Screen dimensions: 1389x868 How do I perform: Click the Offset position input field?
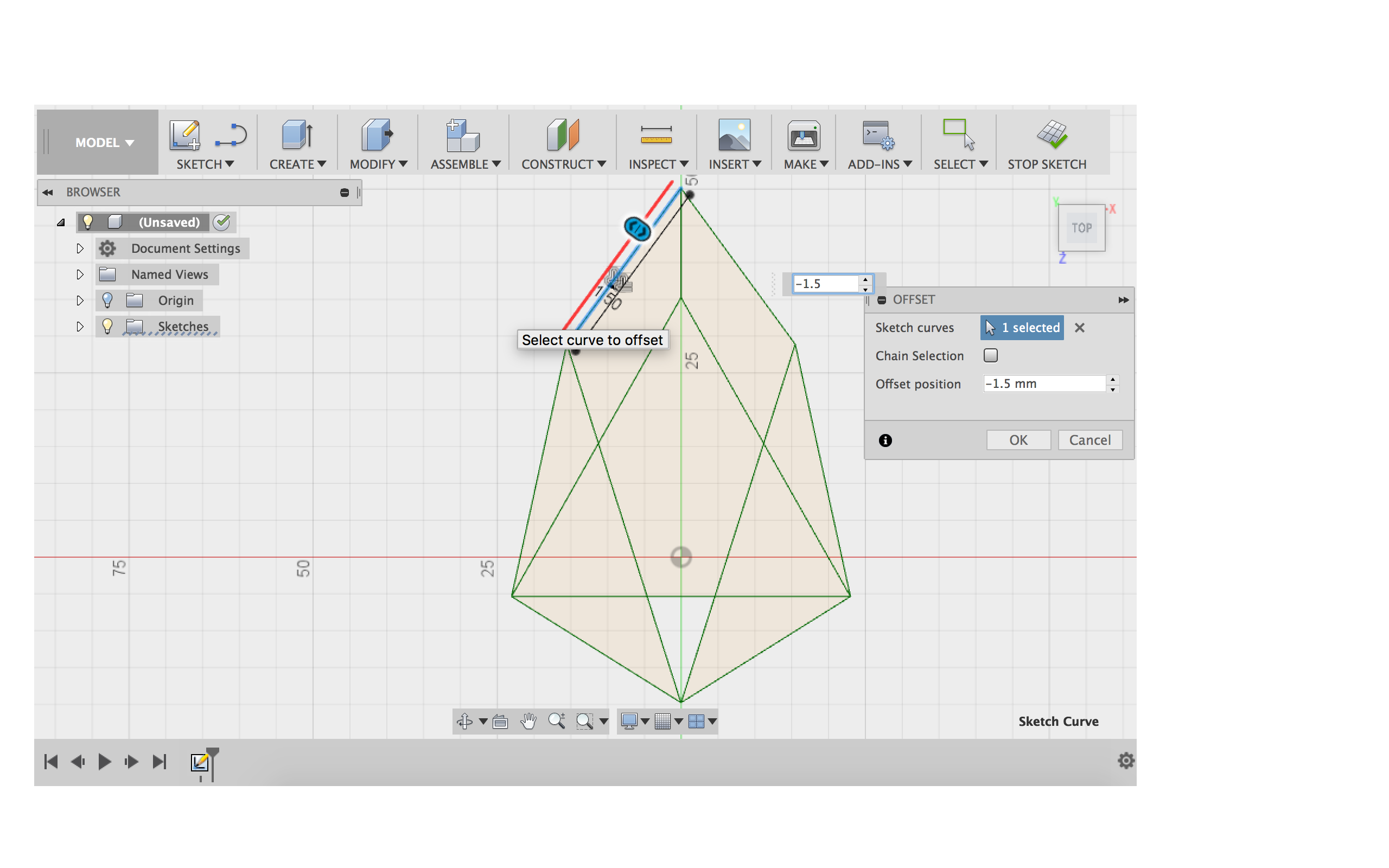tap(1044, 384)
